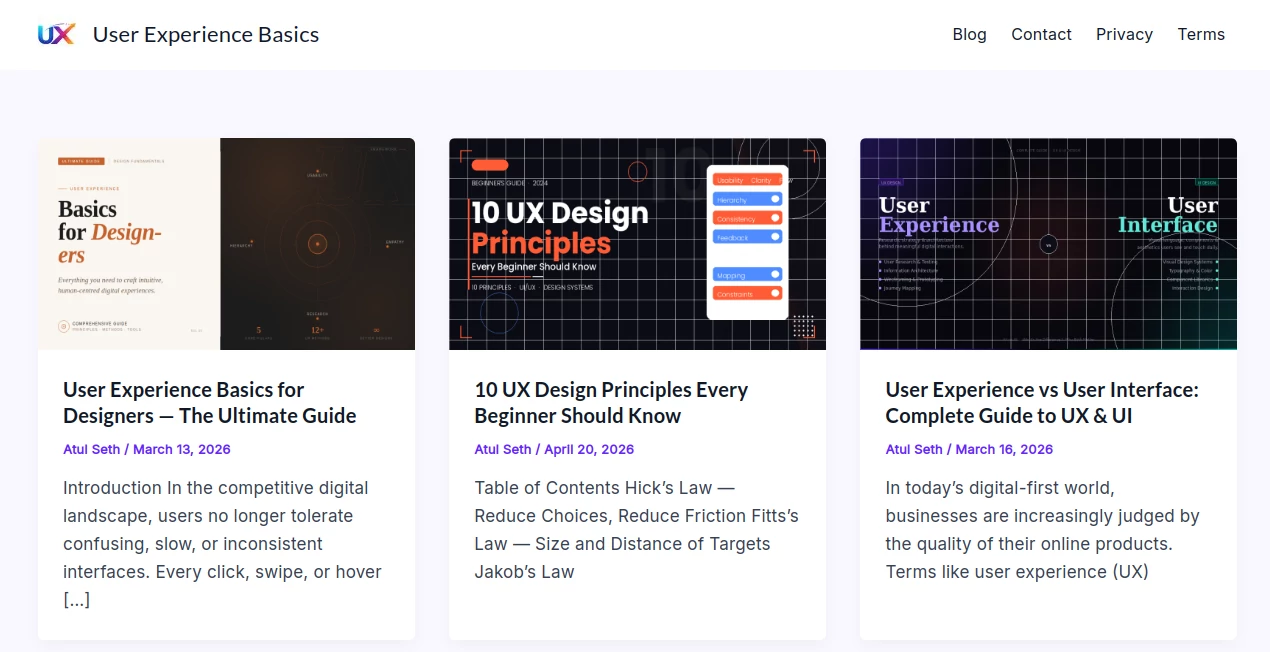Click author Atul Seth on March 16 post
1270x652 pixels.
pyautogui.click(x=914, y=449)
